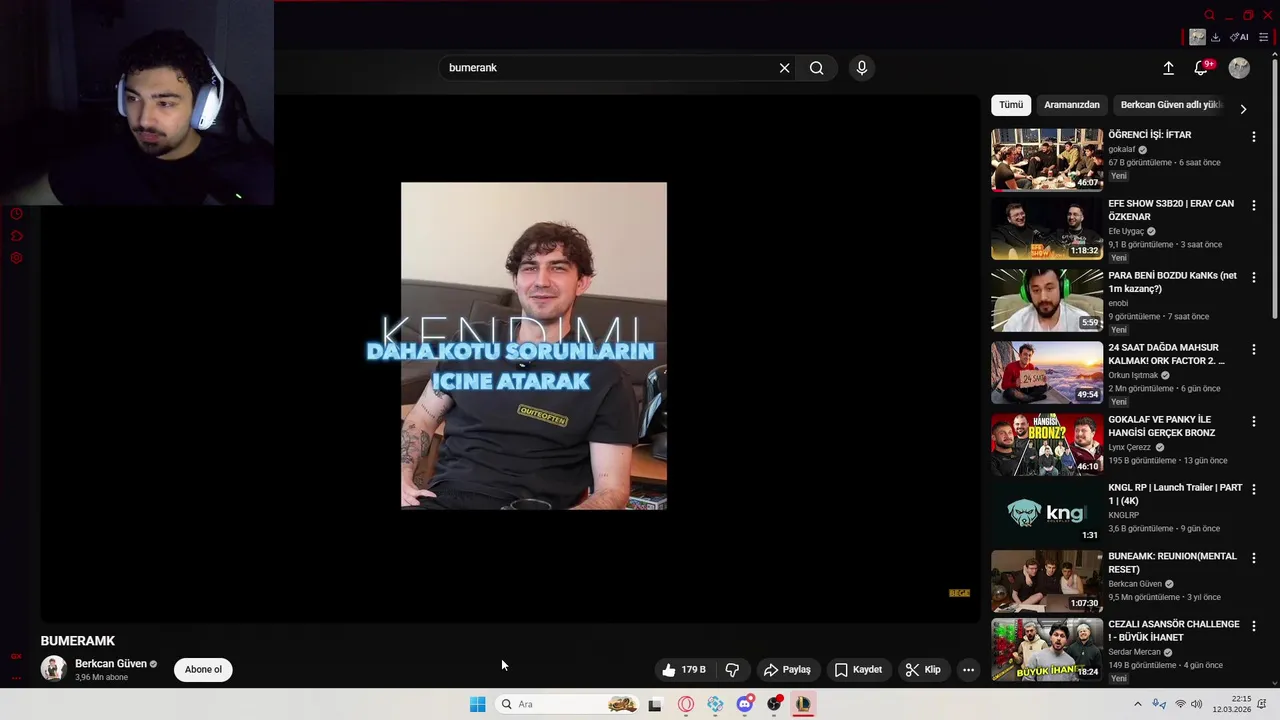Subscribe using the Abone ol button
The width and height of the screenshot is (1280, 720).
pos(203,670)
